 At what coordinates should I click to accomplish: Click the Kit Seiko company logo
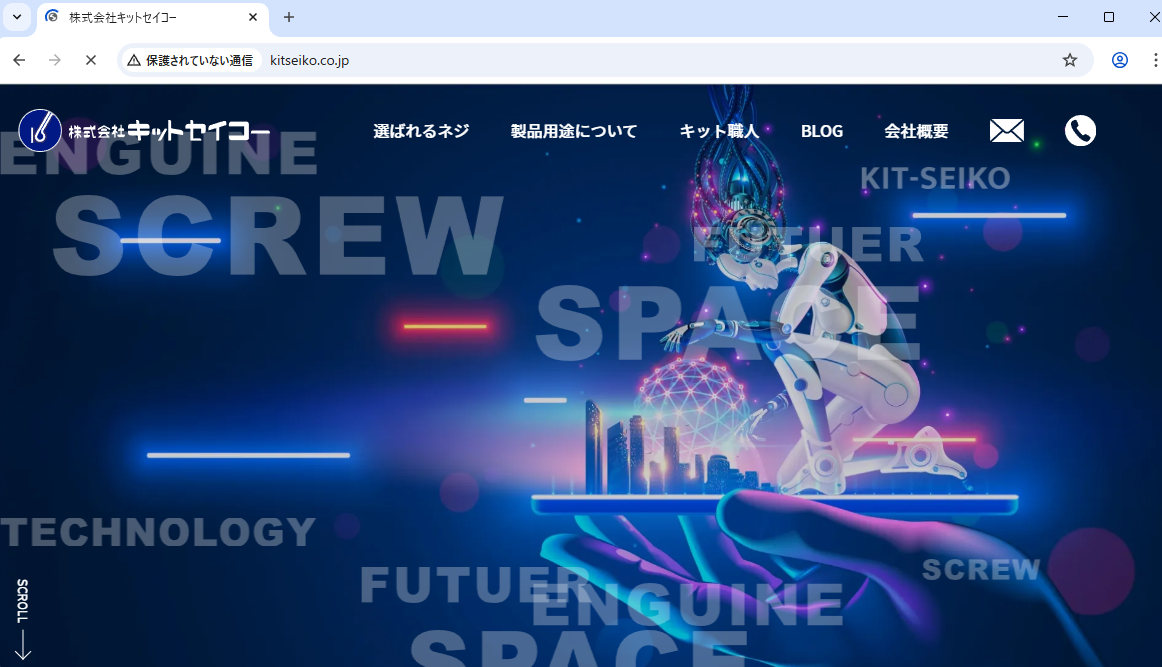143,130
